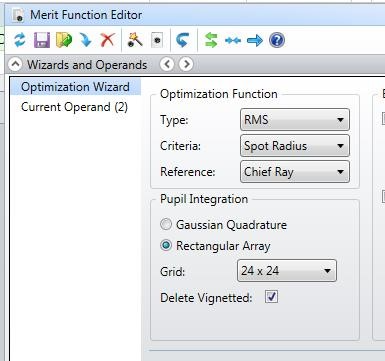Collapse the Wizards and Operands section

tap(15, 64)
